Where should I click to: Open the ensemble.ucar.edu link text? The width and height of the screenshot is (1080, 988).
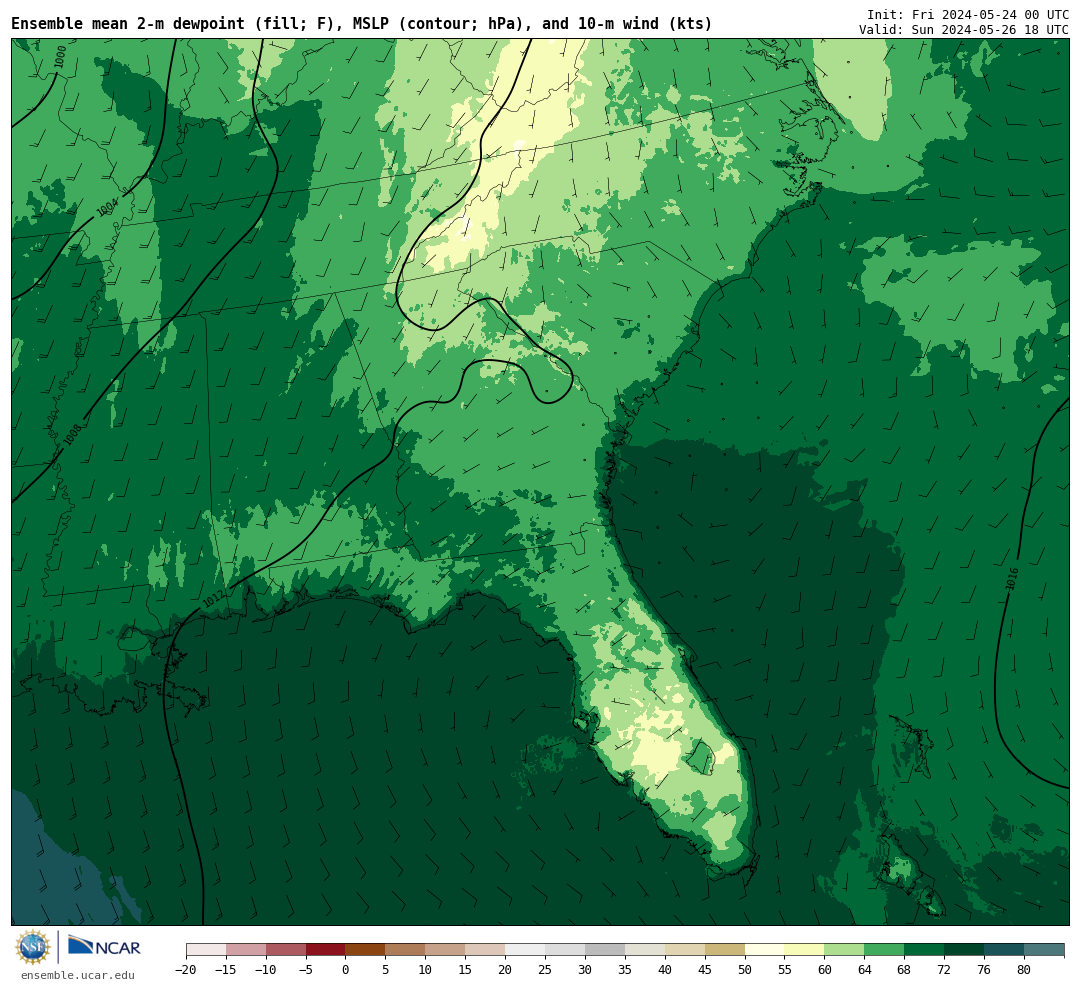(77, 975)
